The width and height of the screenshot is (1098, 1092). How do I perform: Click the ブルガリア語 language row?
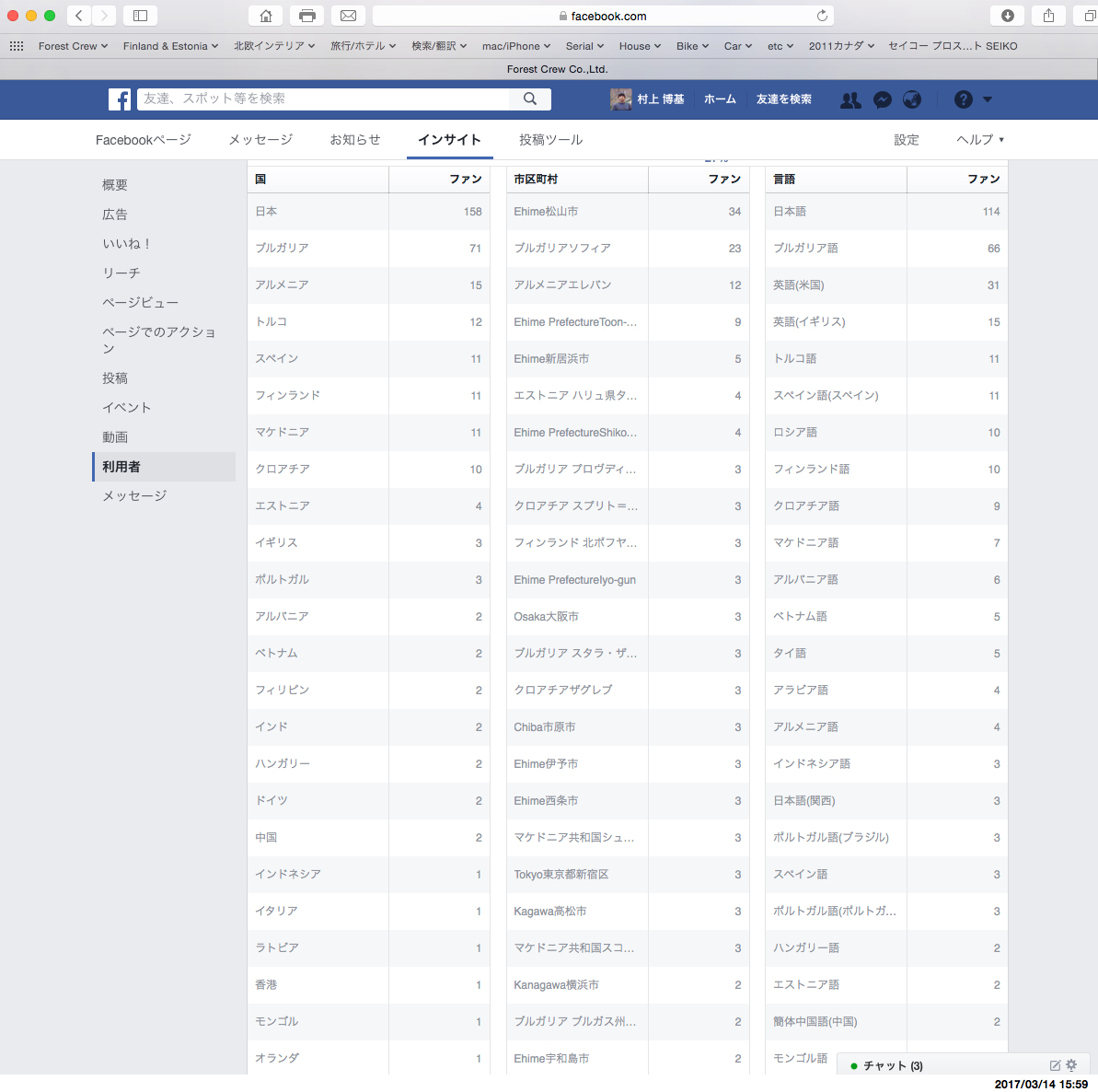886,248
